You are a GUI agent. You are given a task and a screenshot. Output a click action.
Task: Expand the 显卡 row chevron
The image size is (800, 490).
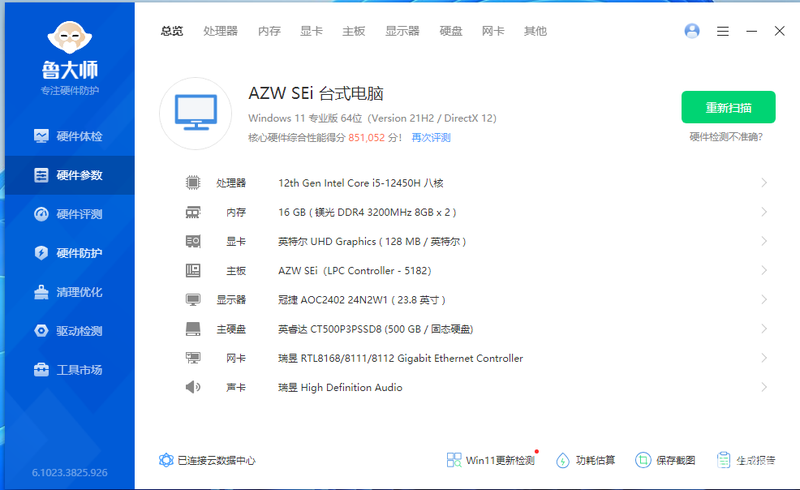[764, 241]
